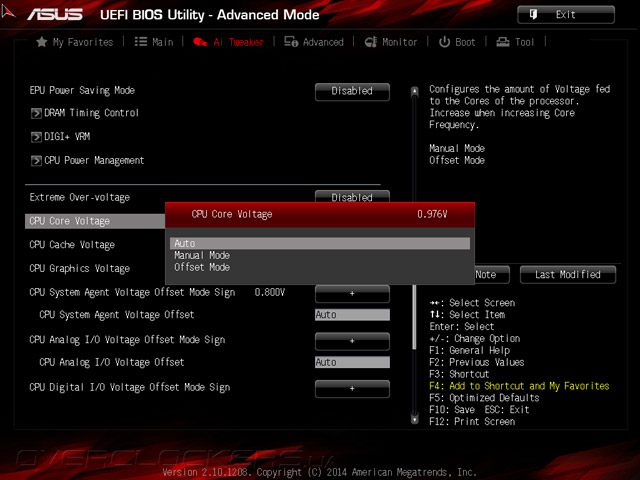
Task: Click the DRAM Timing Control arrow icon
Action: coord(36,113)
